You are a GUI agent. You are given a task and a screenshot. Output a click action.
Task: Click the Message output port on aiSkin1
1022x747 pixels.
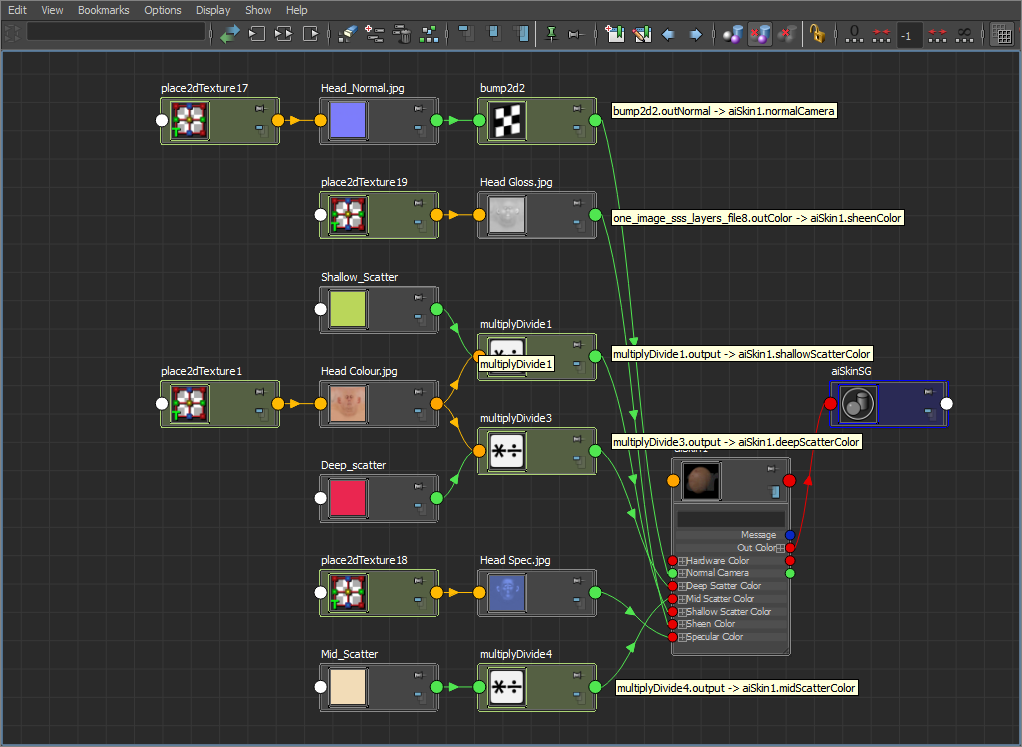790,535
